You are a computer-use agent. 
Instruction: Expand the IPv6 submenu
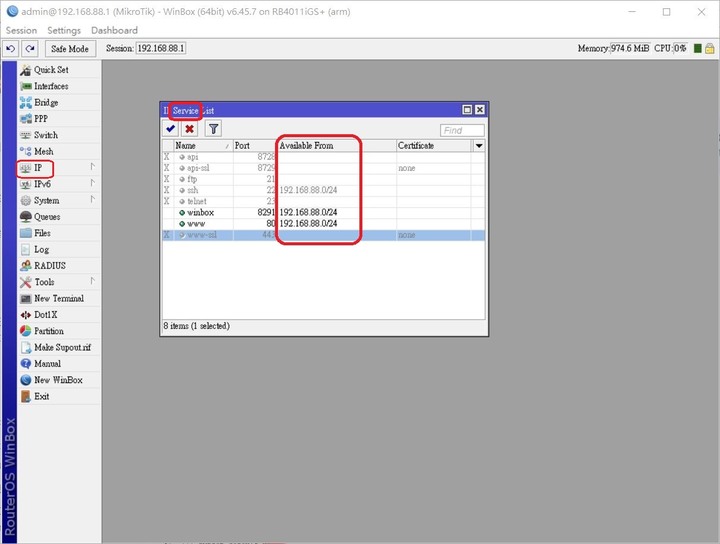59,184
